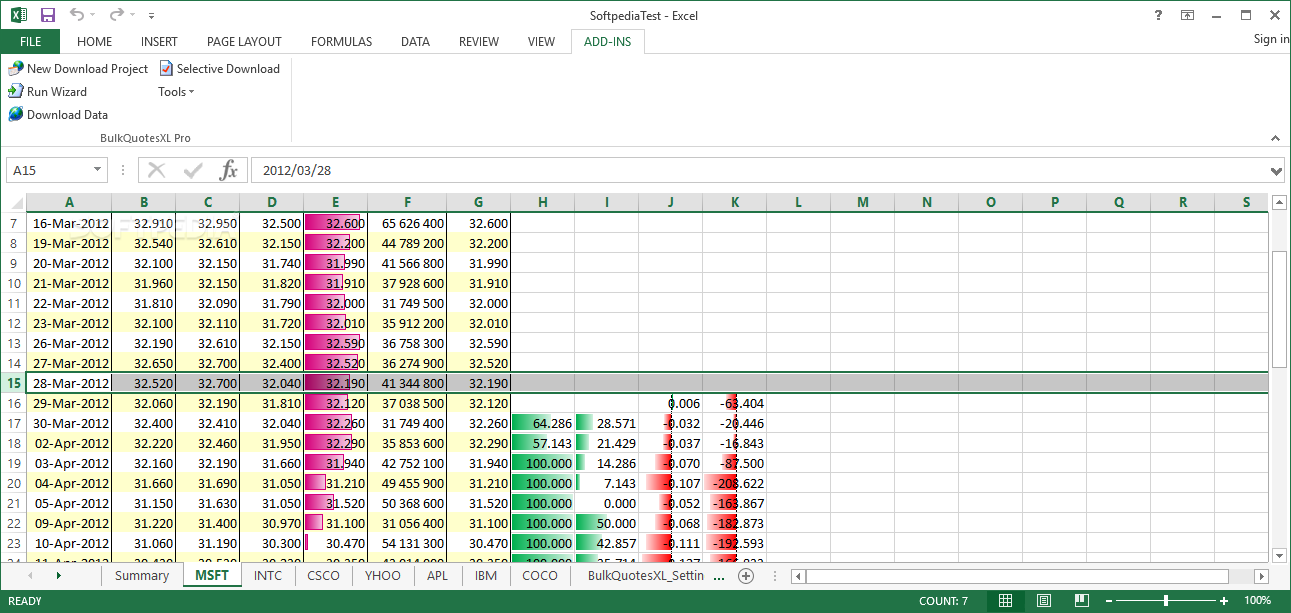
Task: Open the Customize Quick Access Toolbar arrow
Action: coord(150,16)
